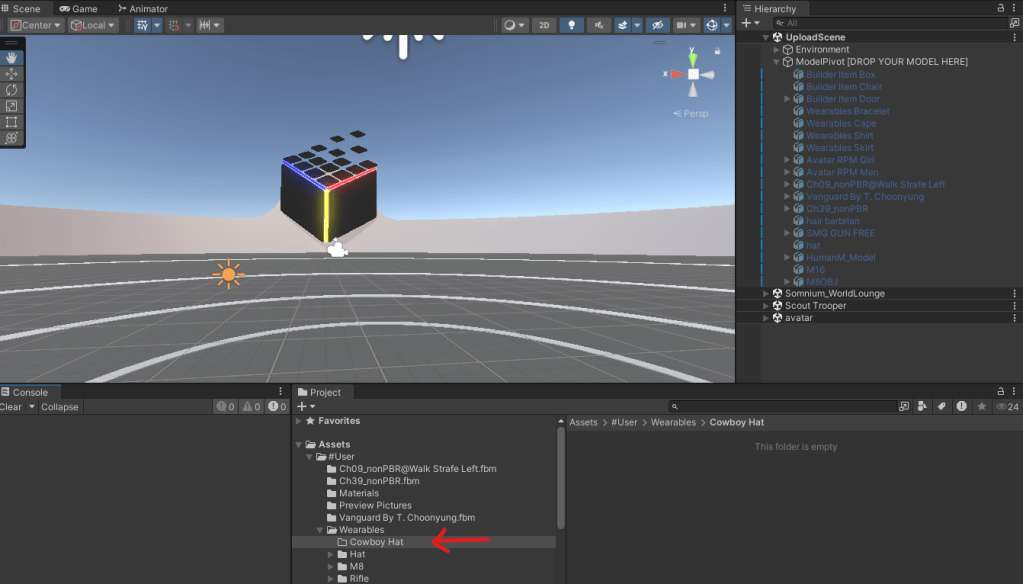Toggle scene lighting with the lightbulb button
This screenshot has height=584, width=1023.
(x=572, y=25)
